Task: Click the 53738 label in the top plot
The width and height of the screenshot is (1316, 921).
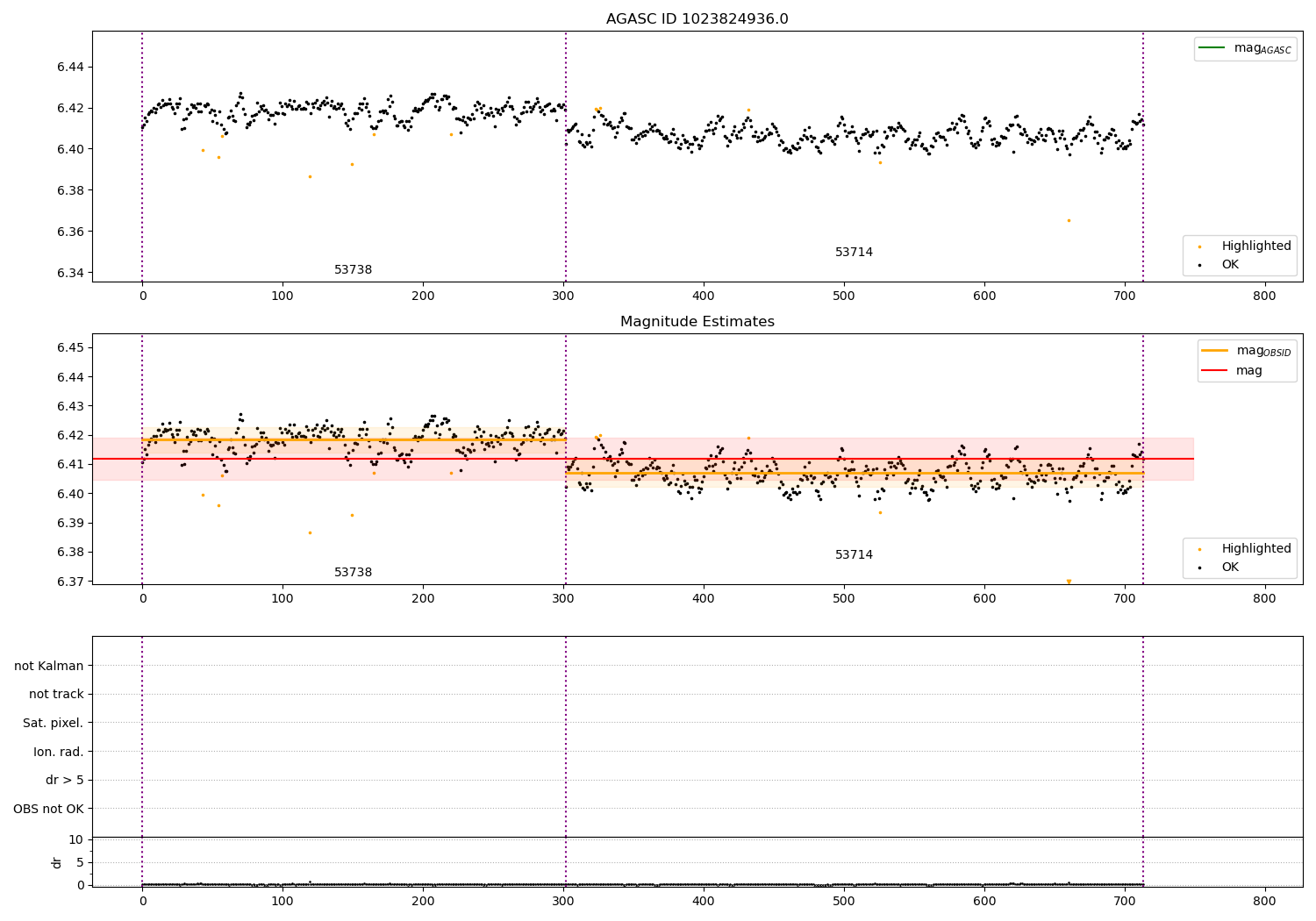Action: [353, 269]
